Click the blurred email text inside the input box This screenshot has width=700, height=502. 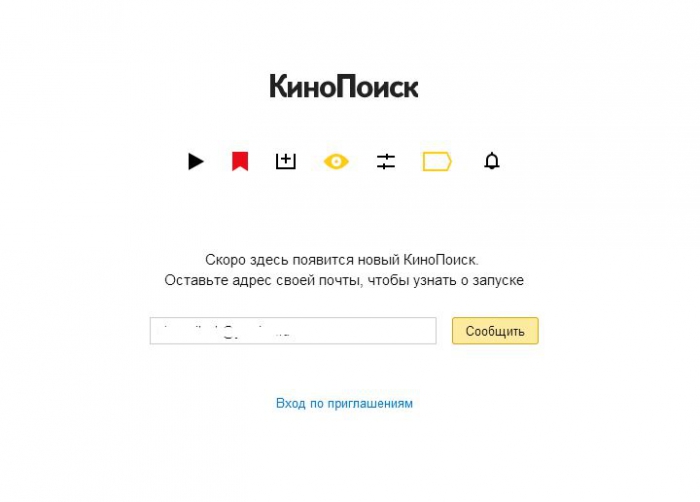click(228, 332)
